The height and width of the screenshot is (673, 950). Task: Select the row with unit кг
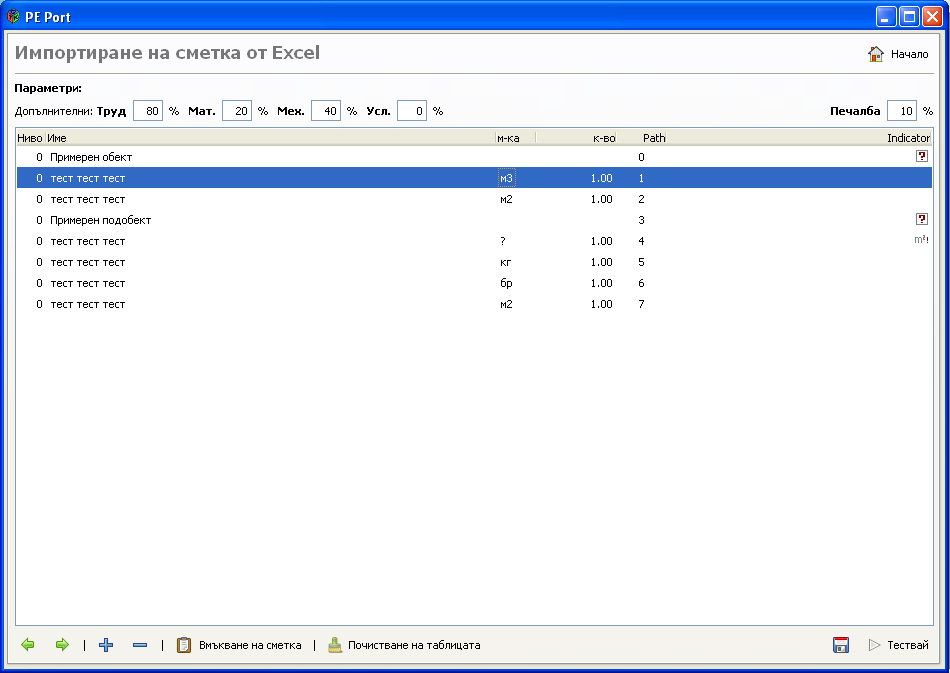[300, 262]
